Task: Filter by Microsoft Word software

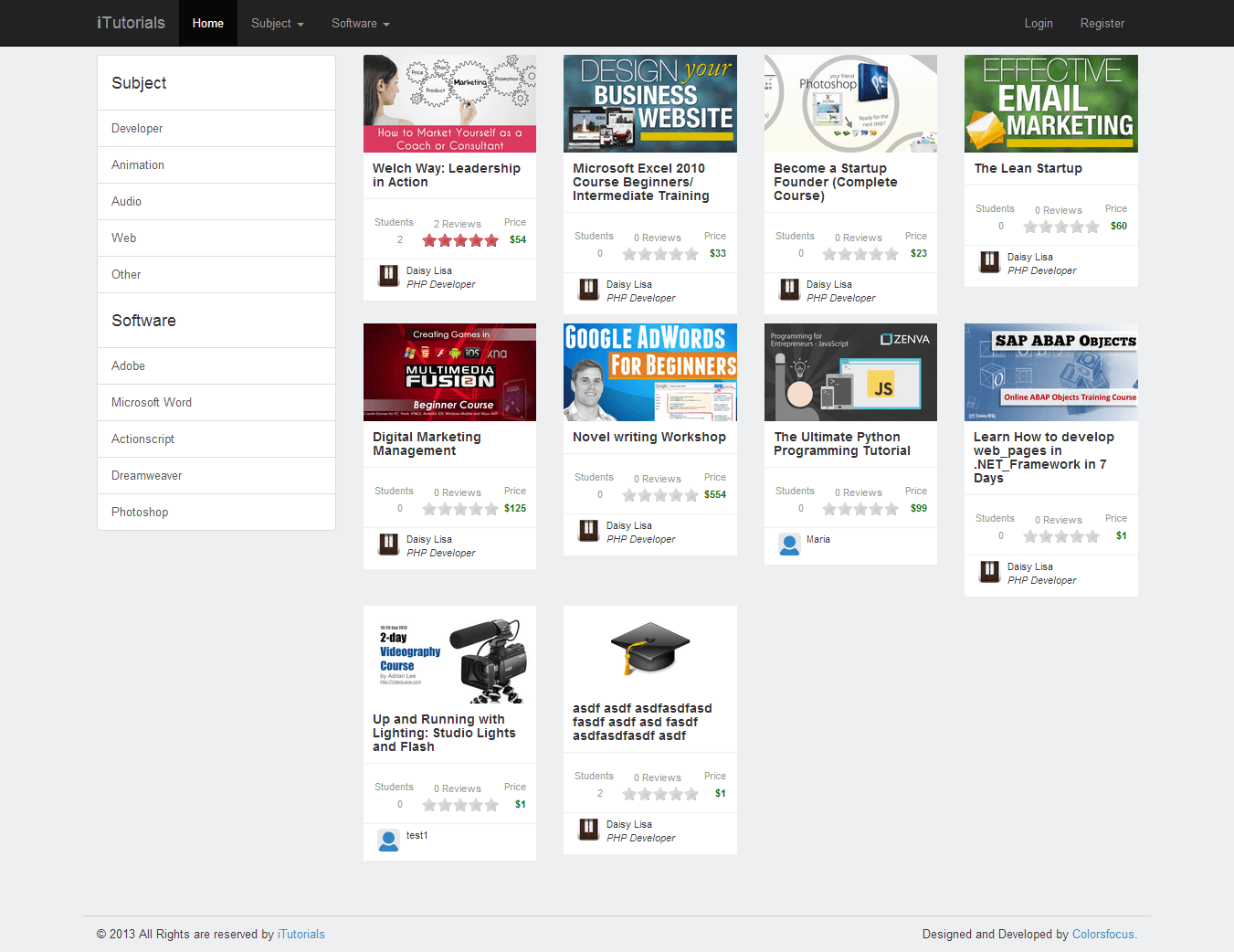Action: 216,403
